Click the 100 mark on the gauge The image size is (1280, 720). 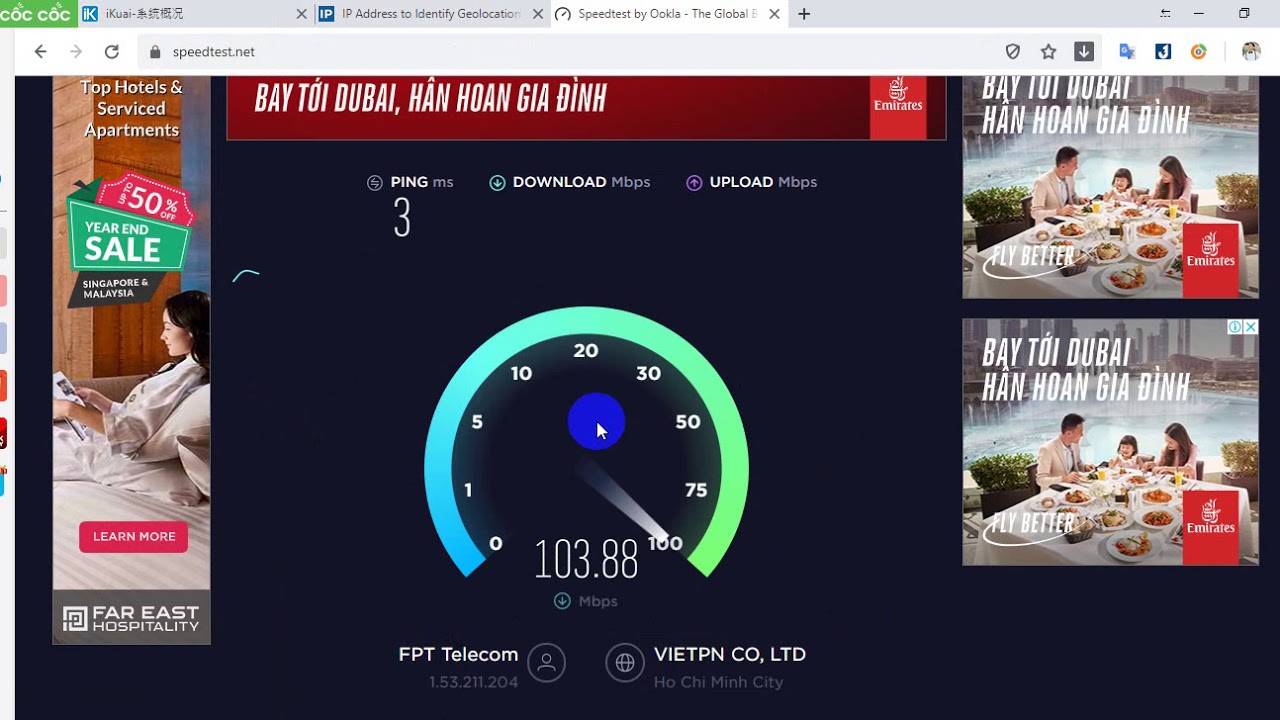[665, 544]
